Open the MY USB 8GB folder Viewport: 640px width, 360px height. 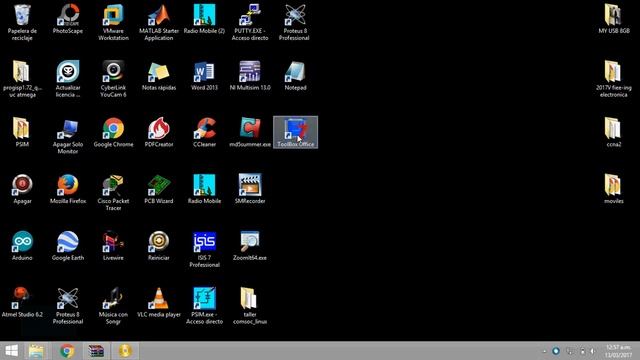tap(613, 19)
